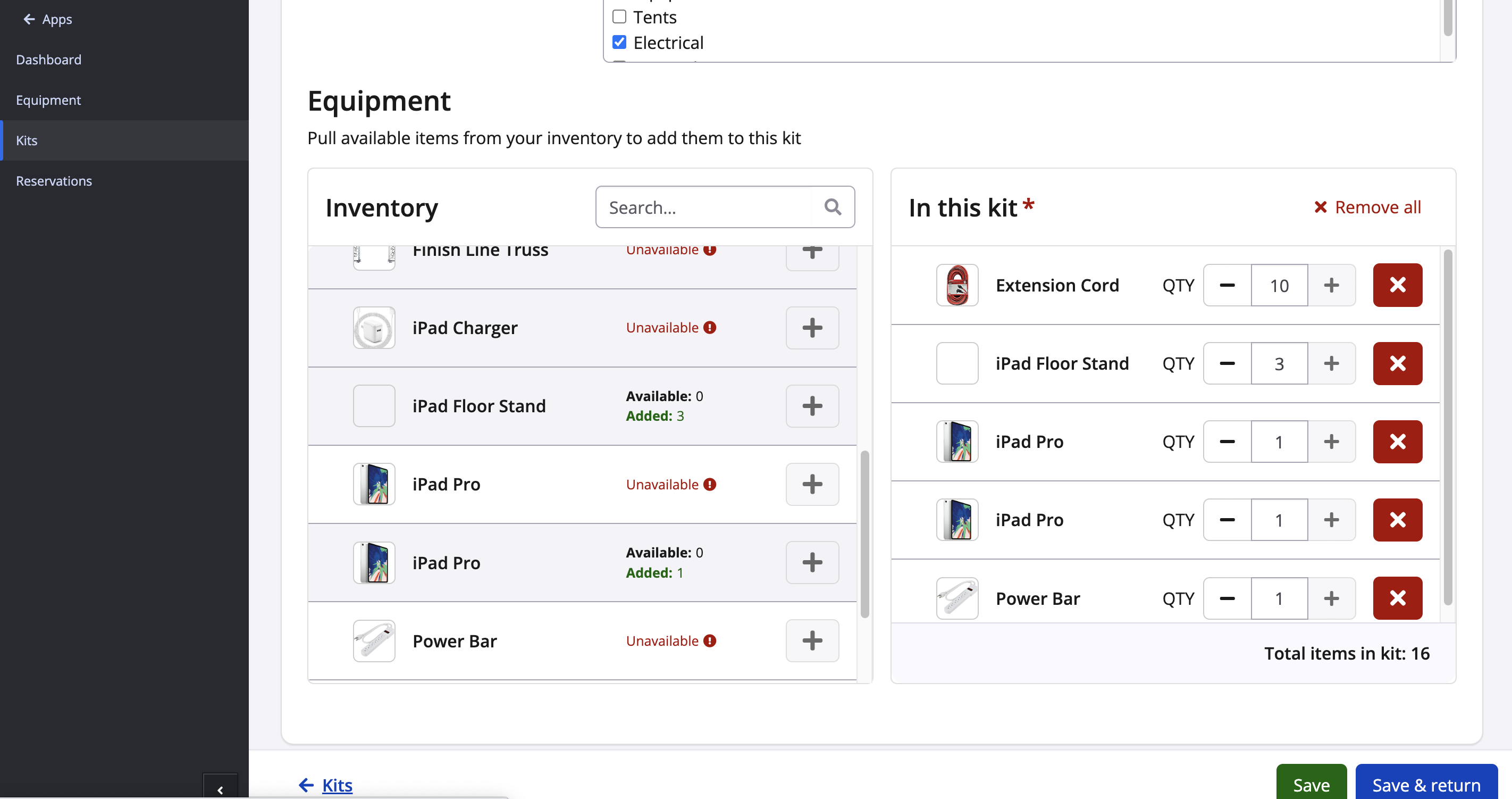This screenshot has height=799, width=1512.
Task: Click the 'Added: 3' text for iPad Floor Stand
Action: (x=654, y=416)
